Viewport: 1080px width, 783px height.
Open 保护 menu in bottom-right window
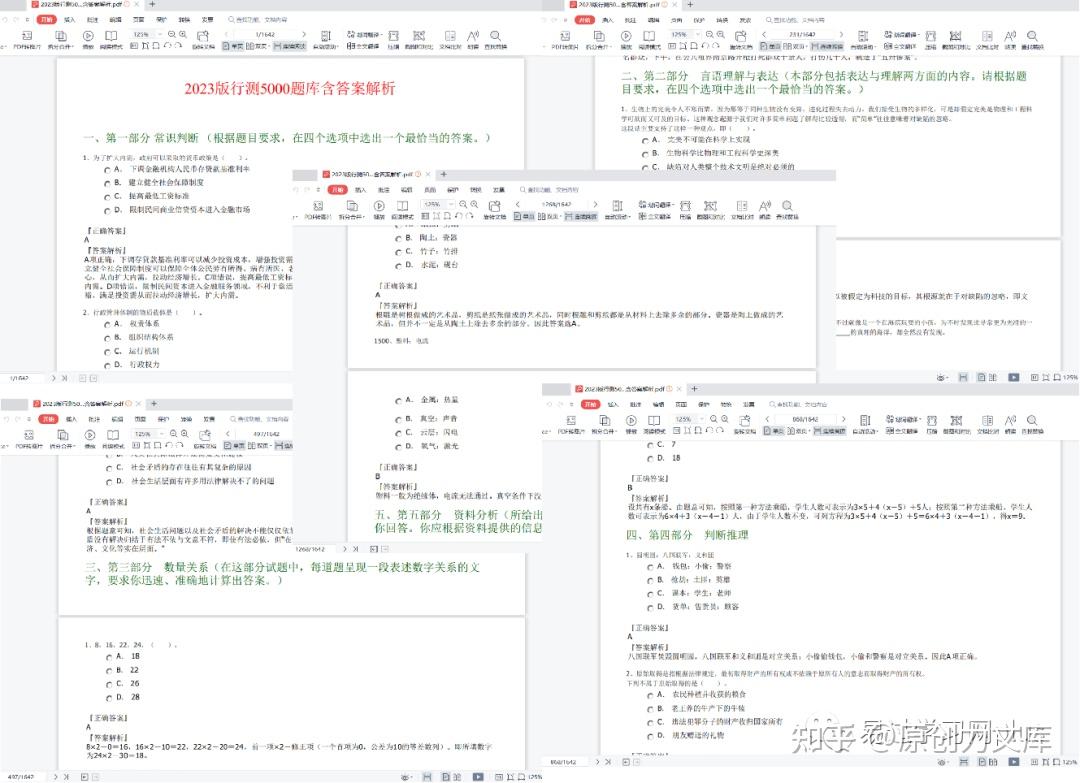[704, 405]
